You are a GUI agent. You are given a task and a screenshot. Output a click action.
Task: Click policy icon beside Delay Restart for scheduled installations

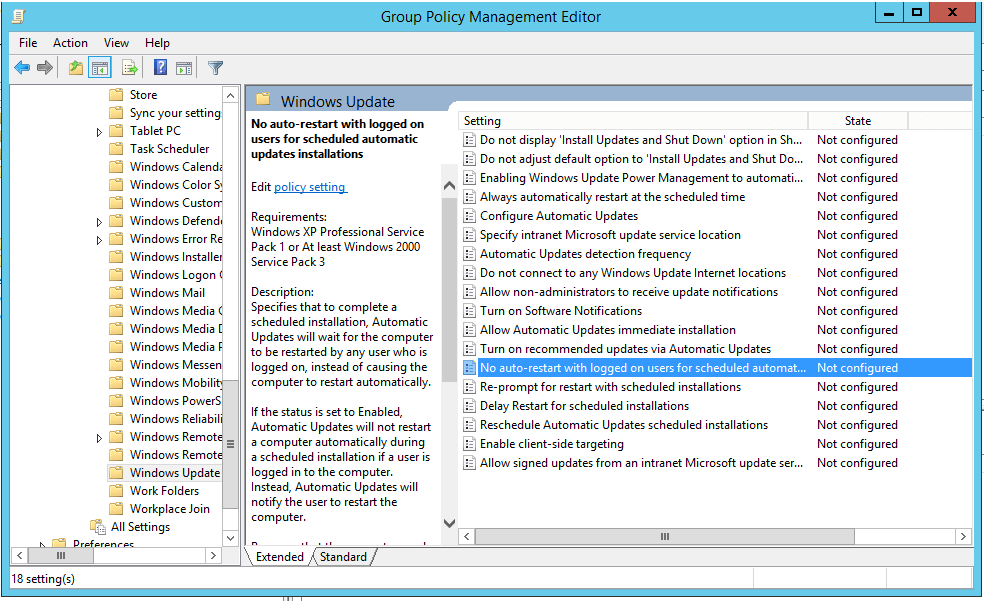click(x=469, y=407)
